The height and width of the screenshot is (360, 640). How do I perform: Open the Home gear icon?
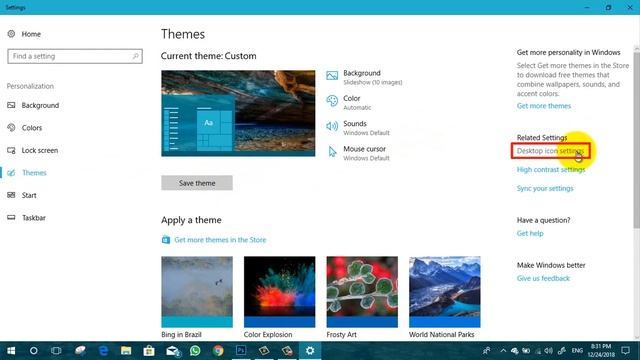(11, 34)
